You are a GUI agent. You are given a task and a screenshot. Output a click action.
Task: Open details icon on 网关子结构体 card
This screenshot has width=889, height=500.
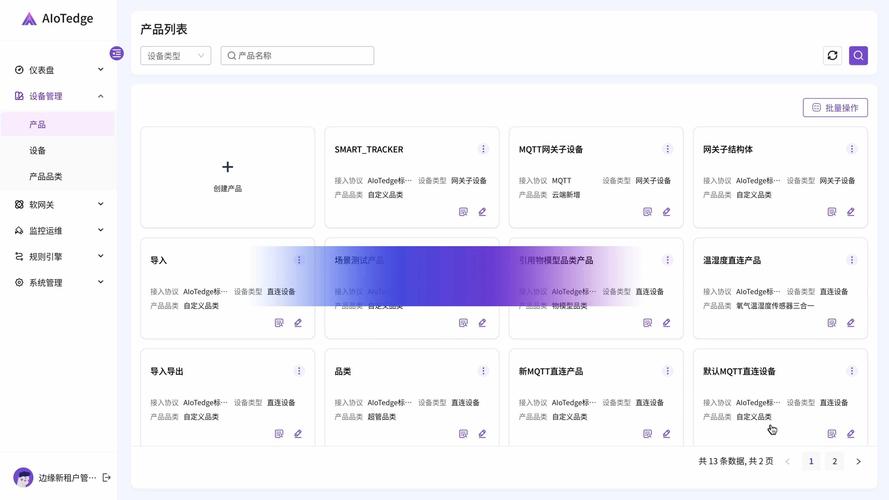pos(831,212)
